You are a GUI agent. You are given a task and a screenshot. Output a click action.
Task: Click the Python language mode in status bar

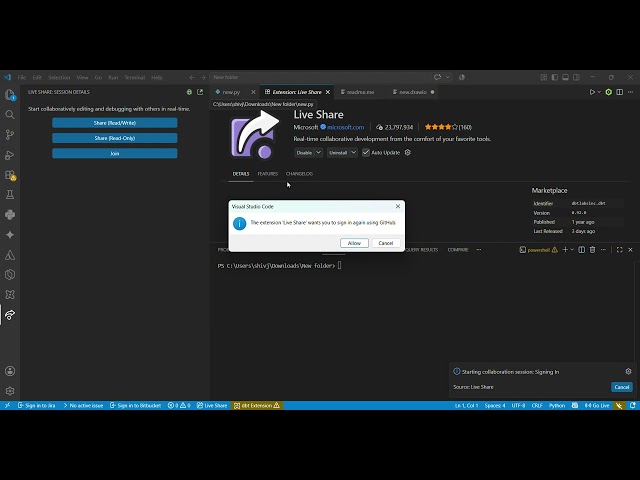557,405
